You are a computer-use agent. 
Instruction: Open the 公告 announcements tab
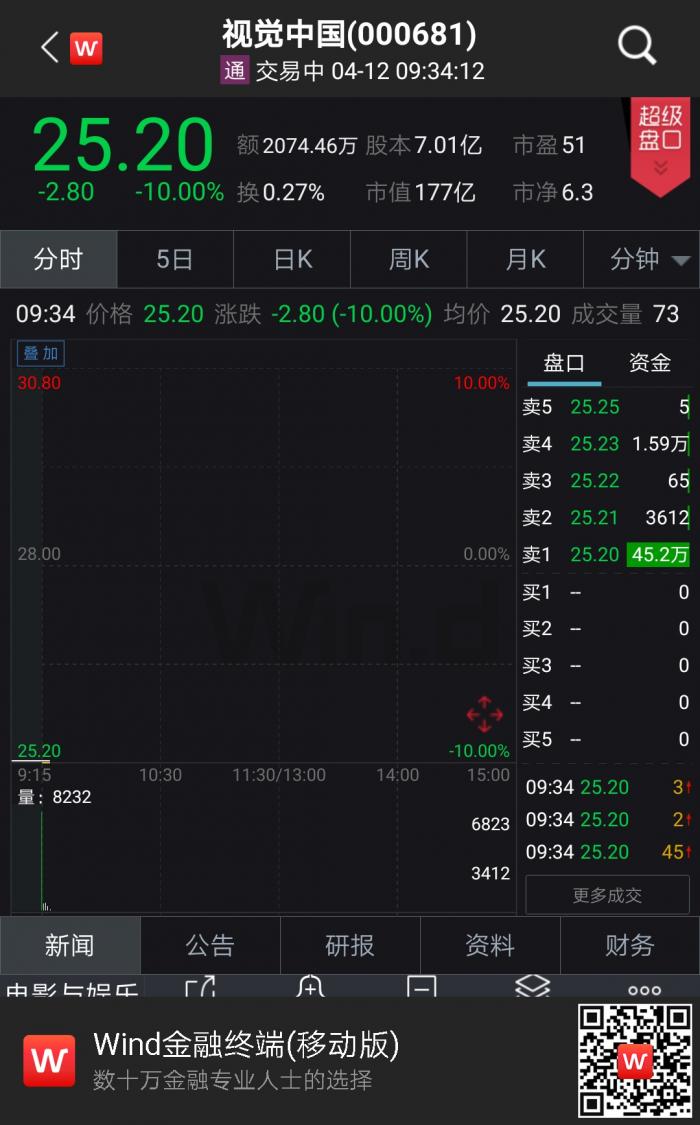210,945
